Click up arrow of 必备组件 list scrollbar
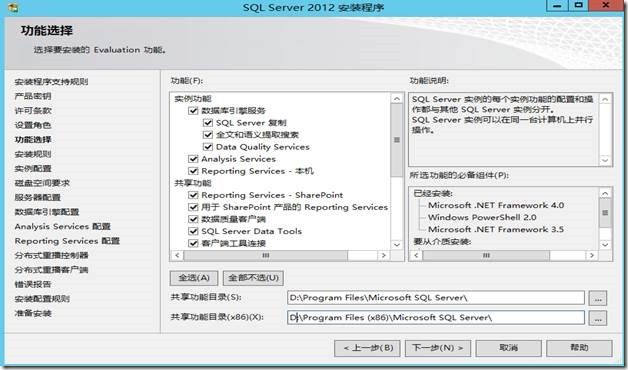Viewport: 628px width, 370px height. 605,193
